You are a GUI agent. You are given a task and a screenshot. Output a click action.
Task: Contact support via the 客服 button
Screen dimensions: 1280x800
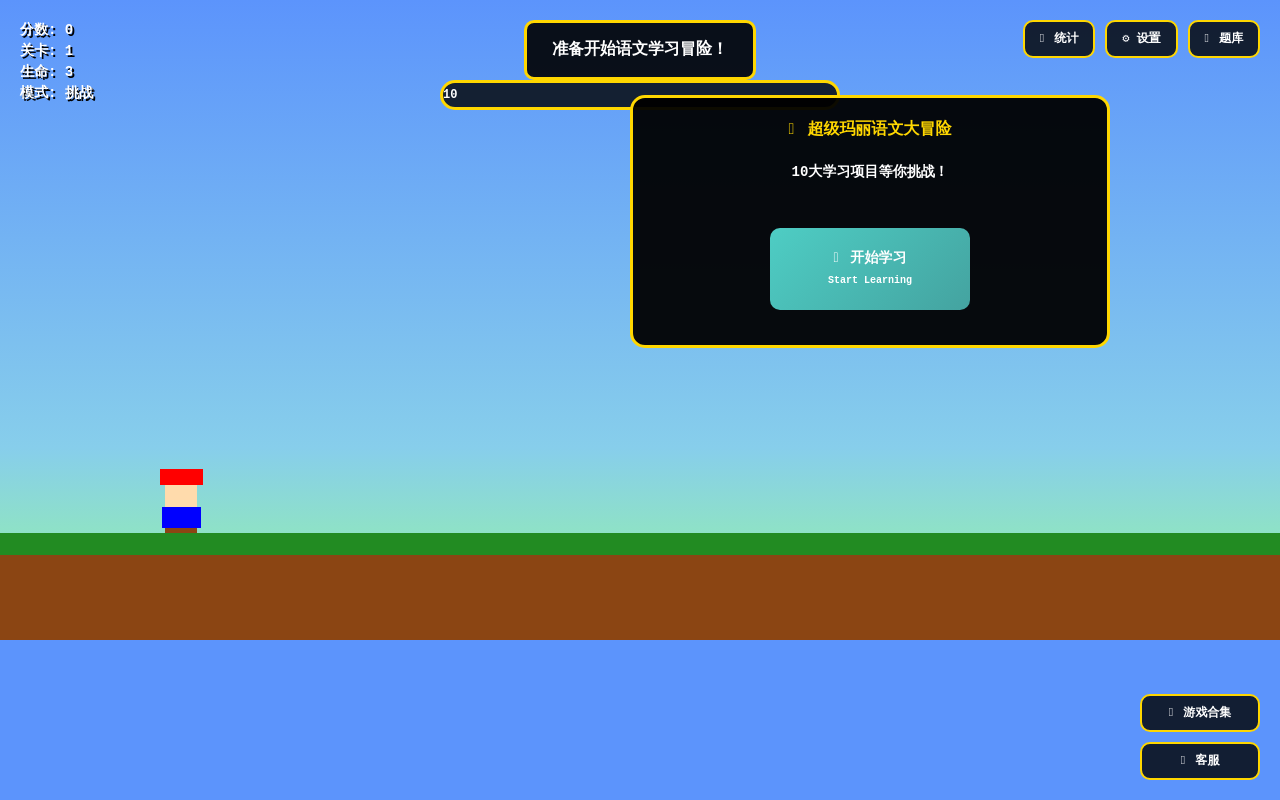[1199, 761]
